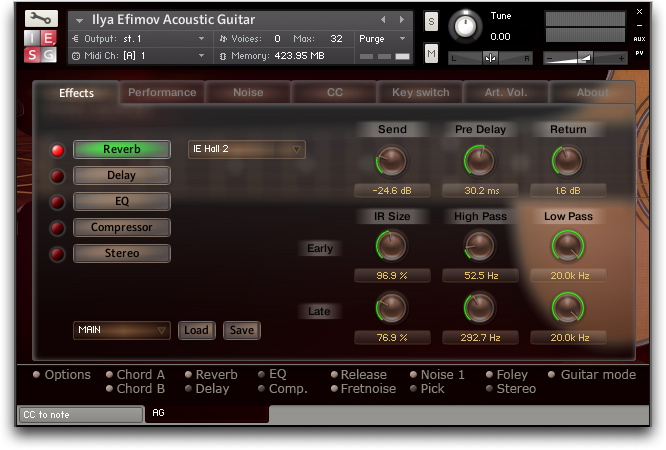Click the Early High Pass knob
This screenshot has width=666, height=450.
coord(480,246)
